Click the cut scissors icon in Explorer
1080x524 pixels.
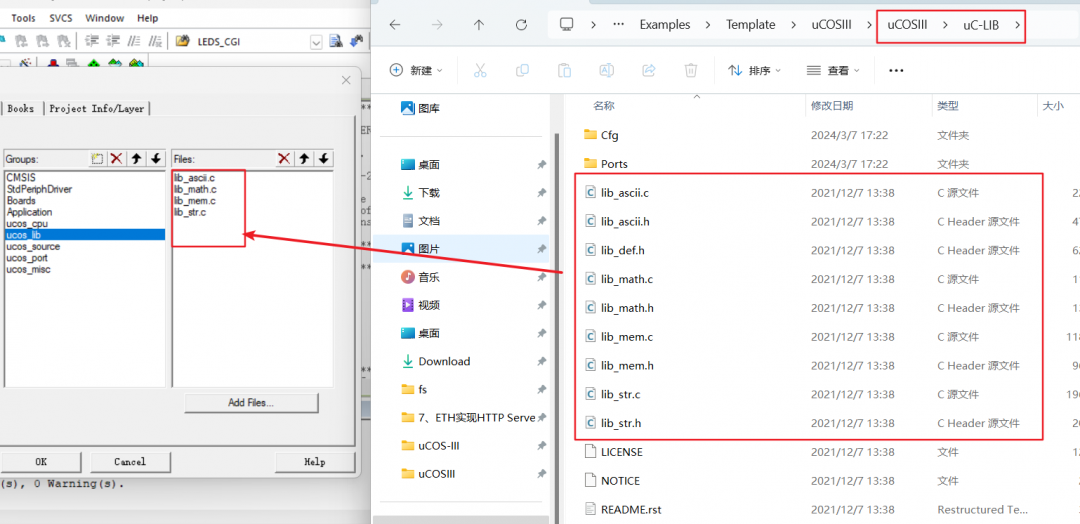pos(480,70)
